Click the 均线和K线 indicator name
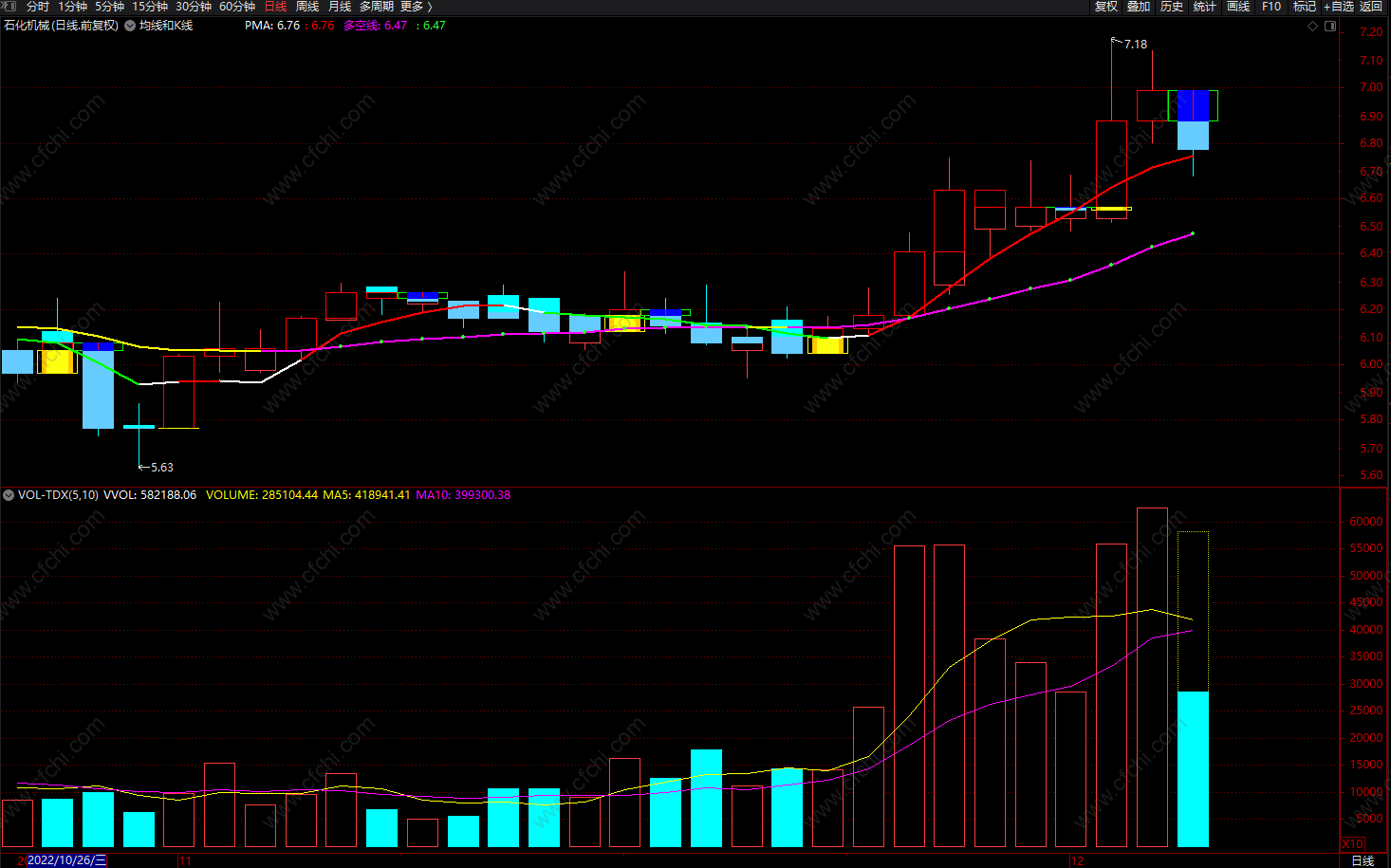The height and width of the screenshot is (868, 1391). (166, 26)
